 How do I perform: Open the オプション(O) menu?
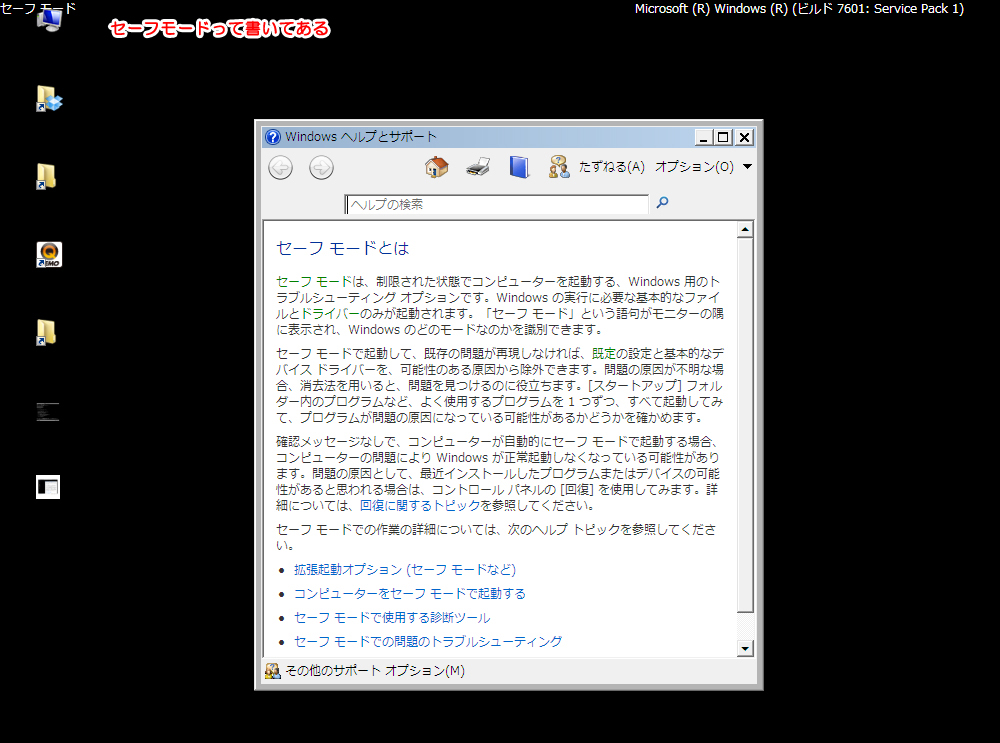695,167
